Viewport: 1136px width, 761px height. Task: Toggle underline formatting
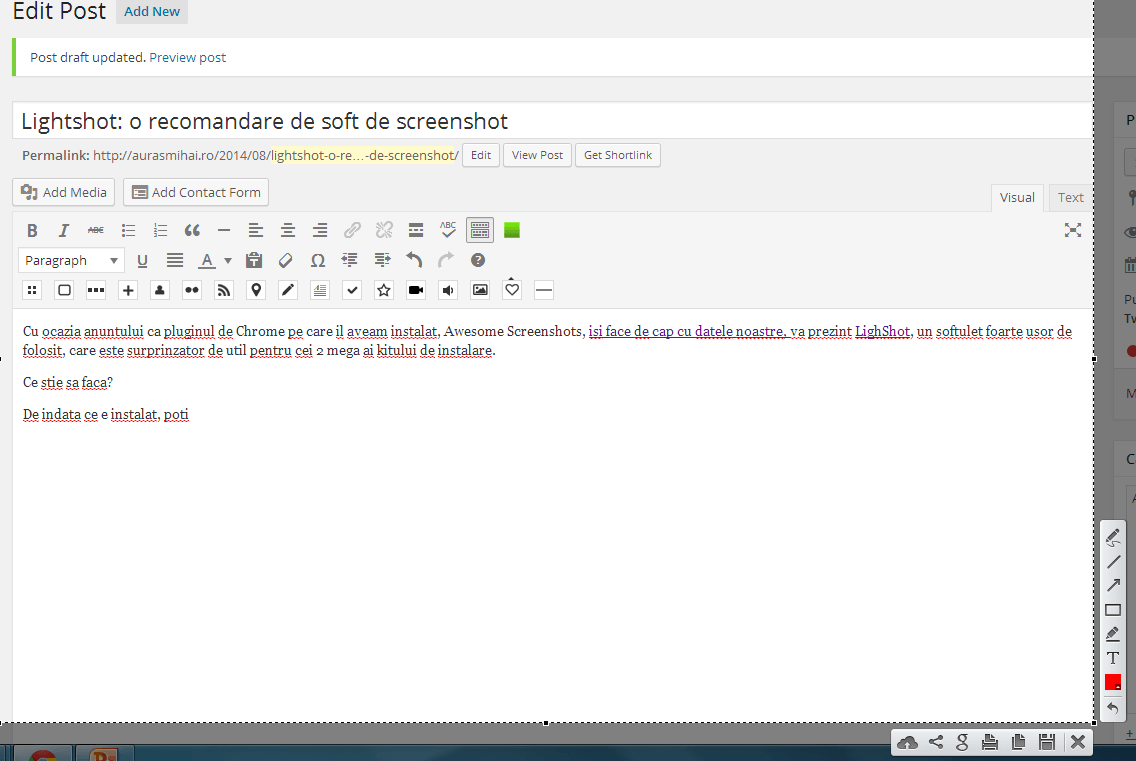coord(142,260)
